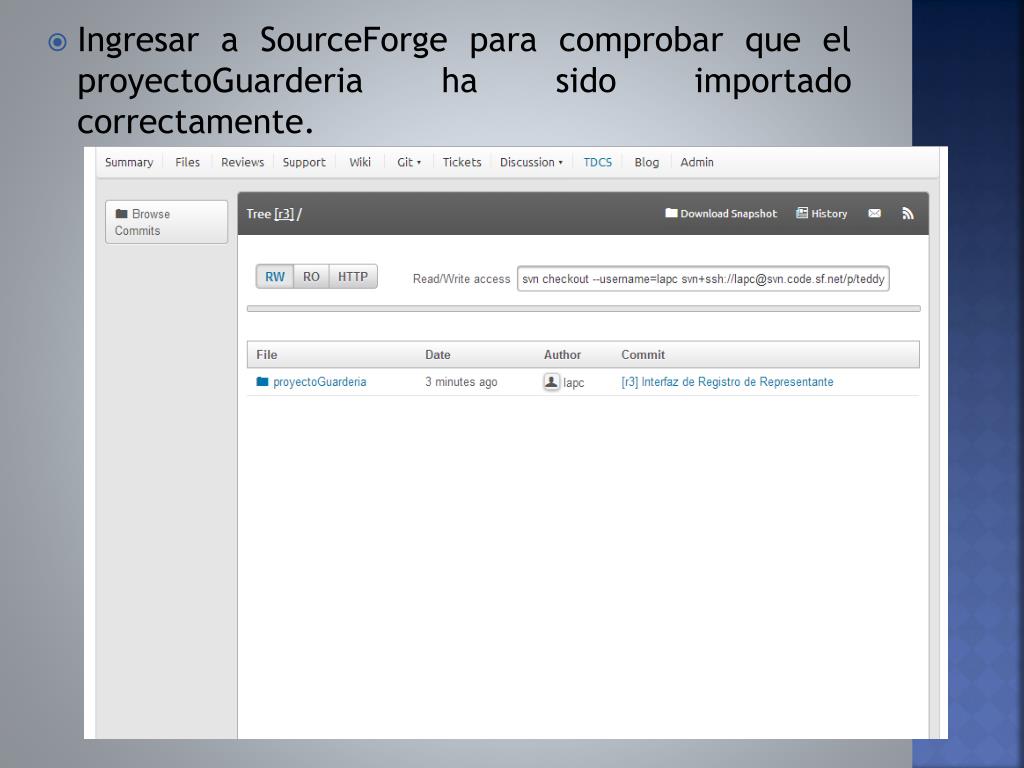Click the '3 minutes ago' date cell
This screenshot has width=1024, height=768.
point(461,381)
